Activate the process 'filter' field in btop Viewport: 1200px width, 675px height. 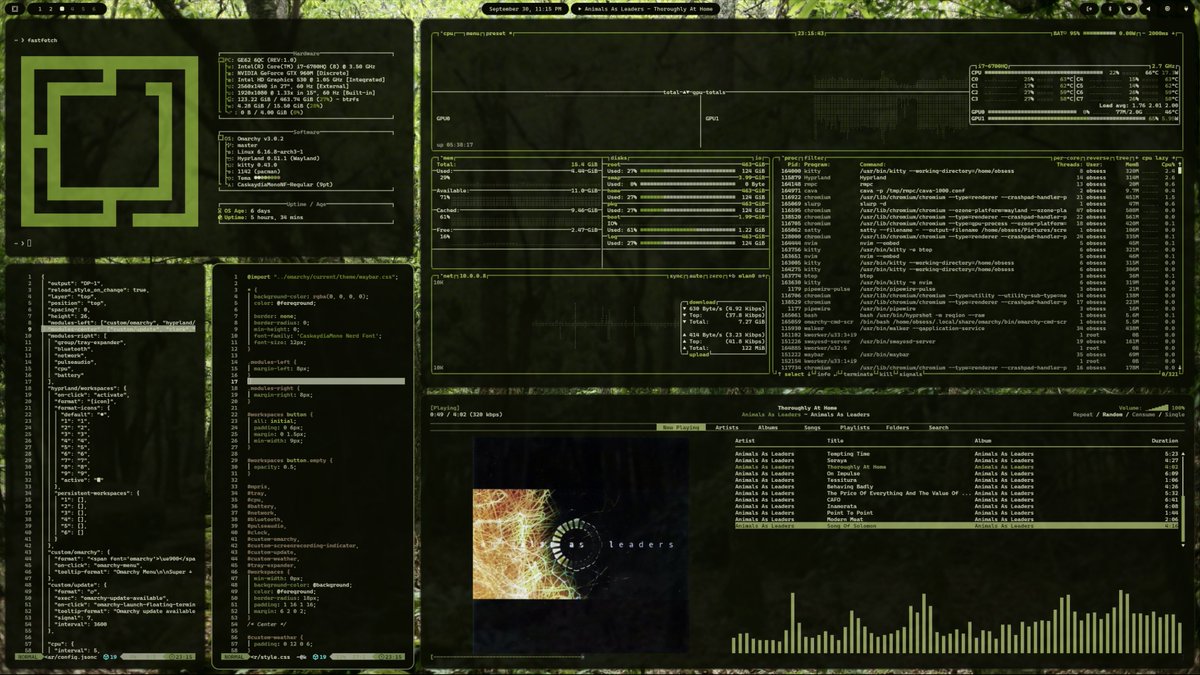[814, 158]
